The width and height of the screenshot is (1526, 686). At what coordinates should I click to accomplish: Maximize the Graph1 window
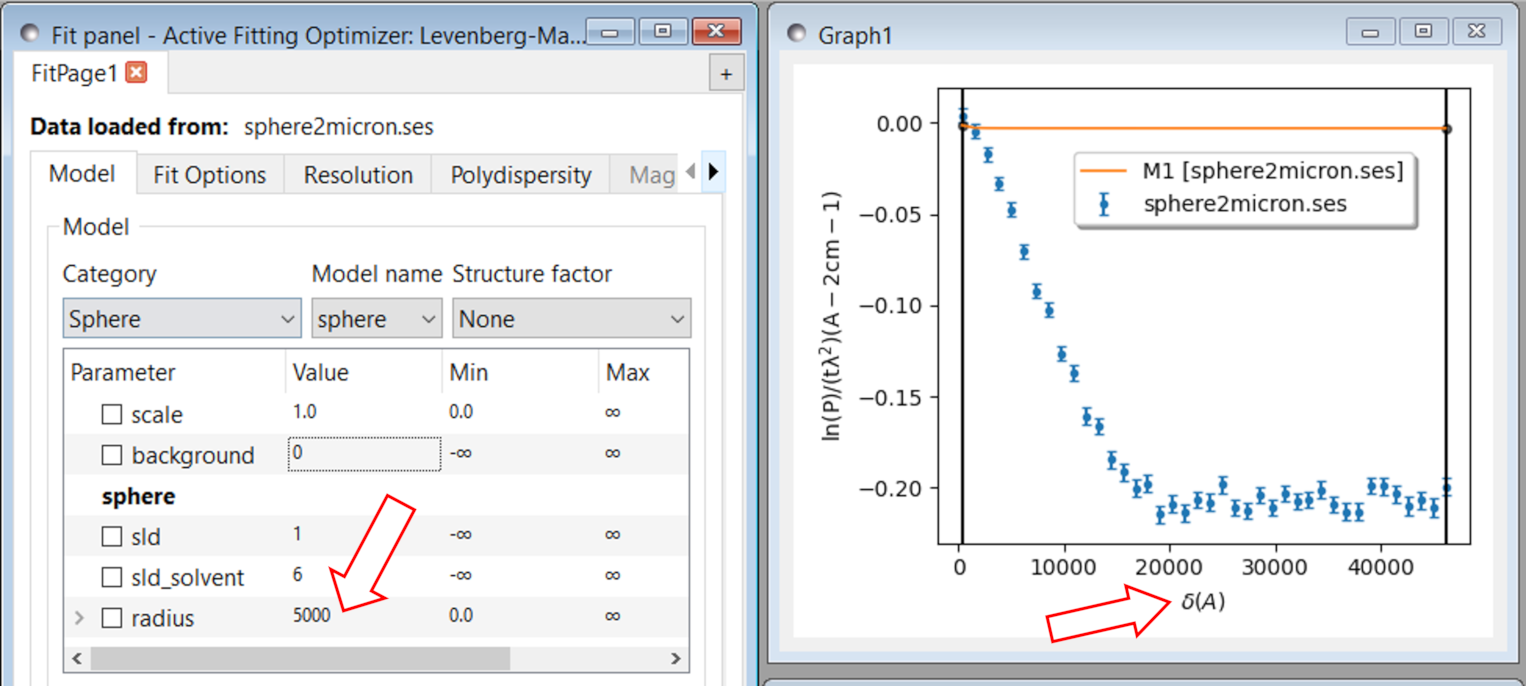pyautogui.click(x=1423, y=32)
